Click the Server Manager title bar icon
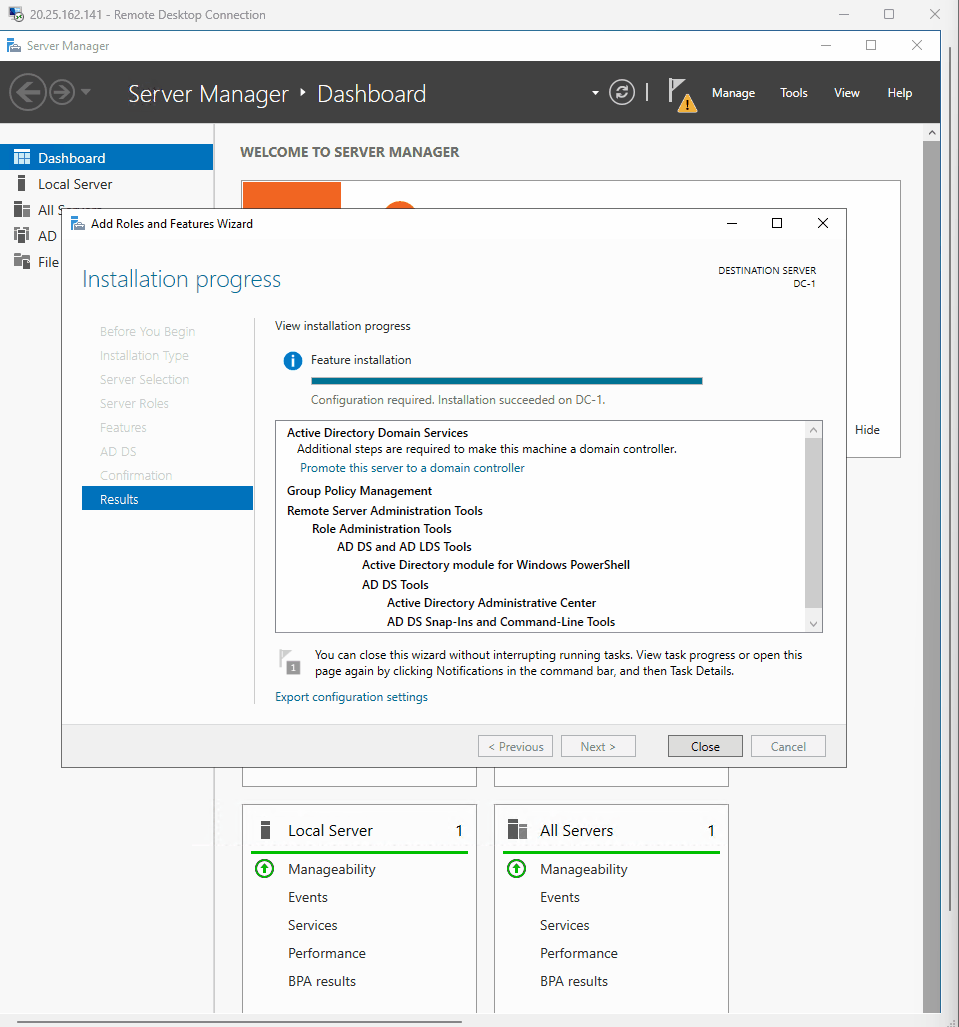 [x=14, y=45]
